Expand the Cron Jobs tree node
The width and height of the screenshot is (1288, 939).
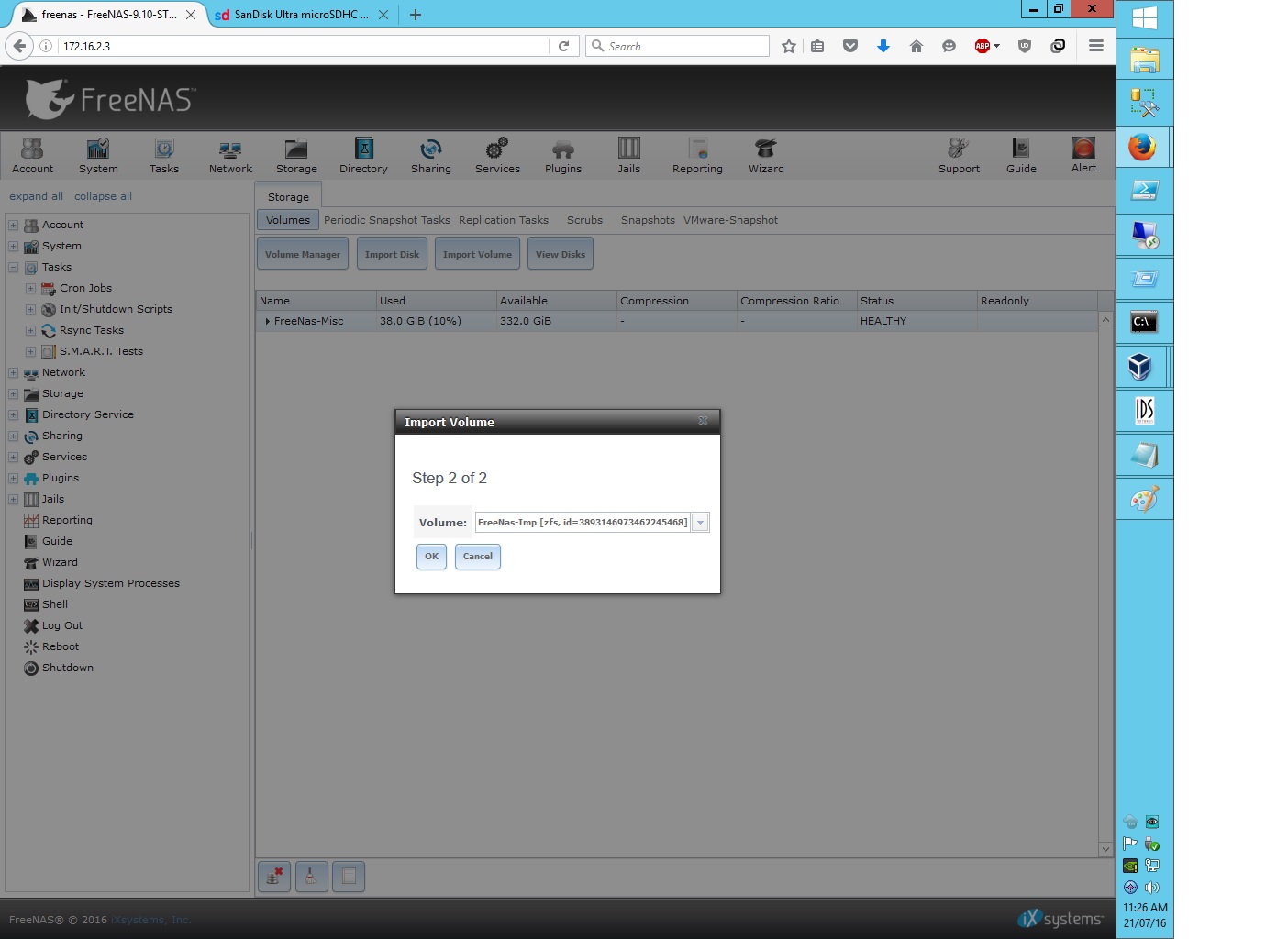[x=30, y=289]
